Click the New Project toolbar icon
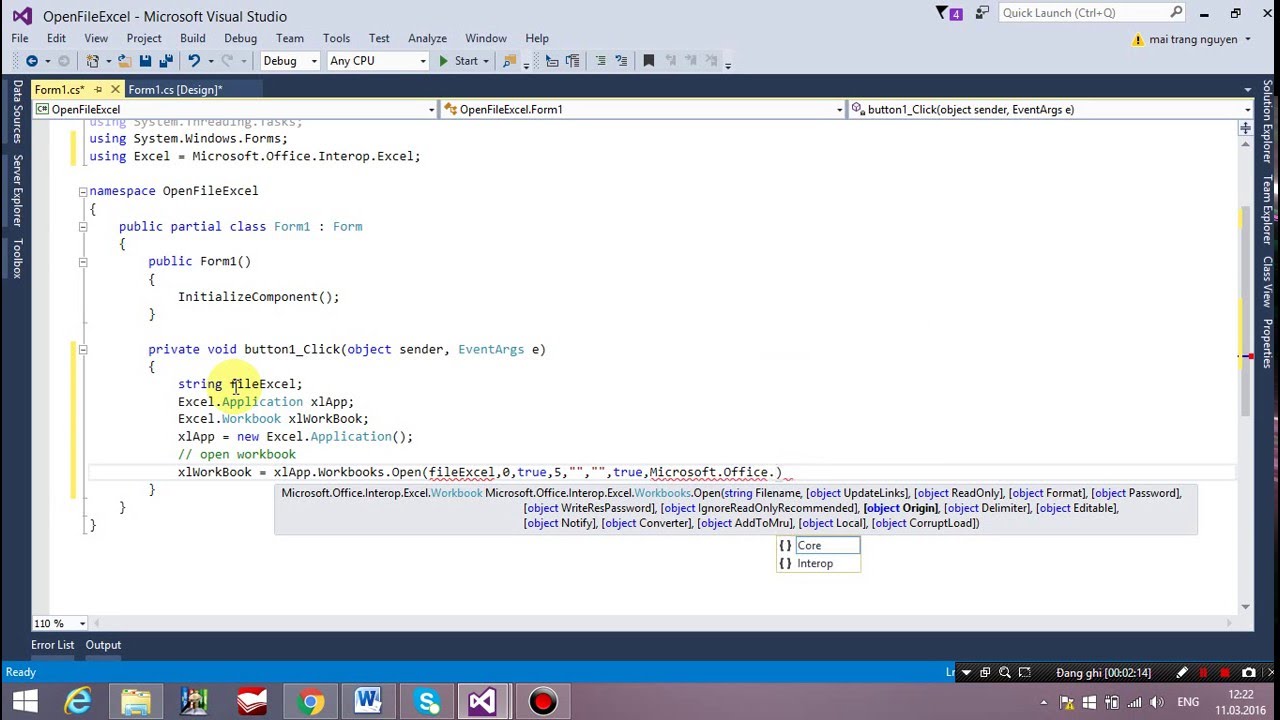The width and height of the screenshot is (1280, 720). (93, 61)
